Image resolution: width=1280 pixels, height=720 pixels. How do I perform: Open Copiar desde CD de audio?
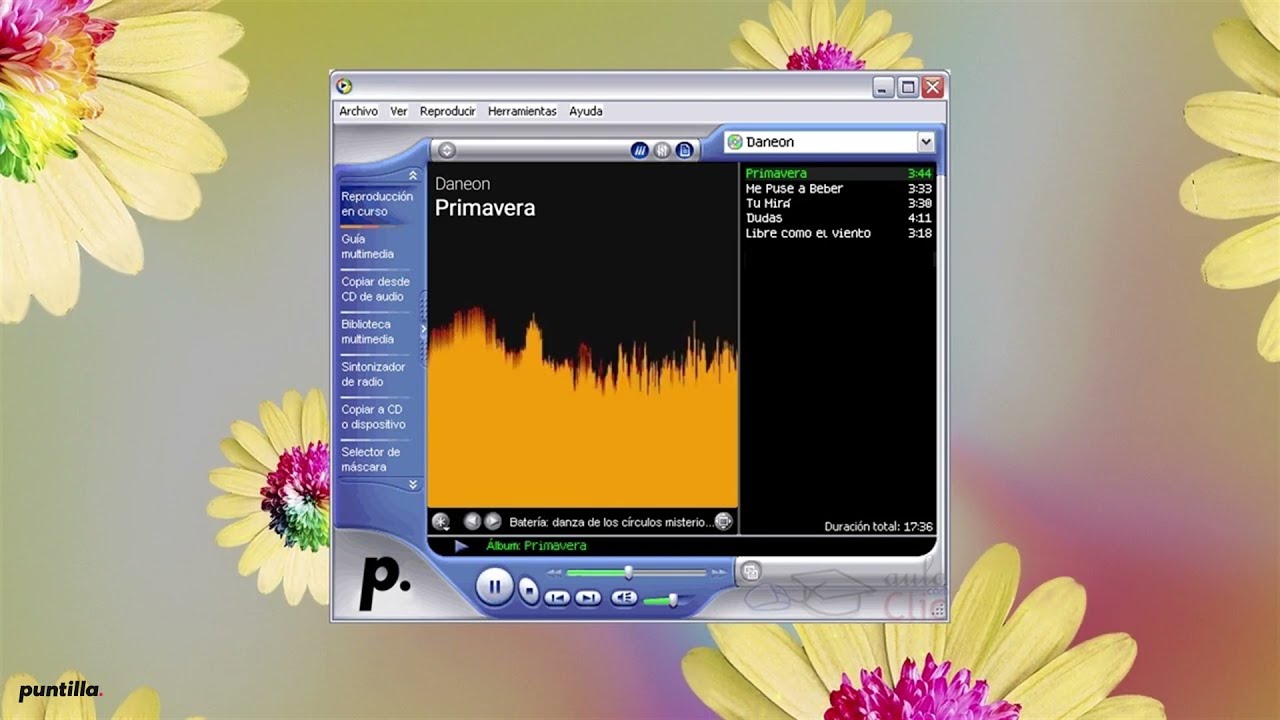click(375, 289)
